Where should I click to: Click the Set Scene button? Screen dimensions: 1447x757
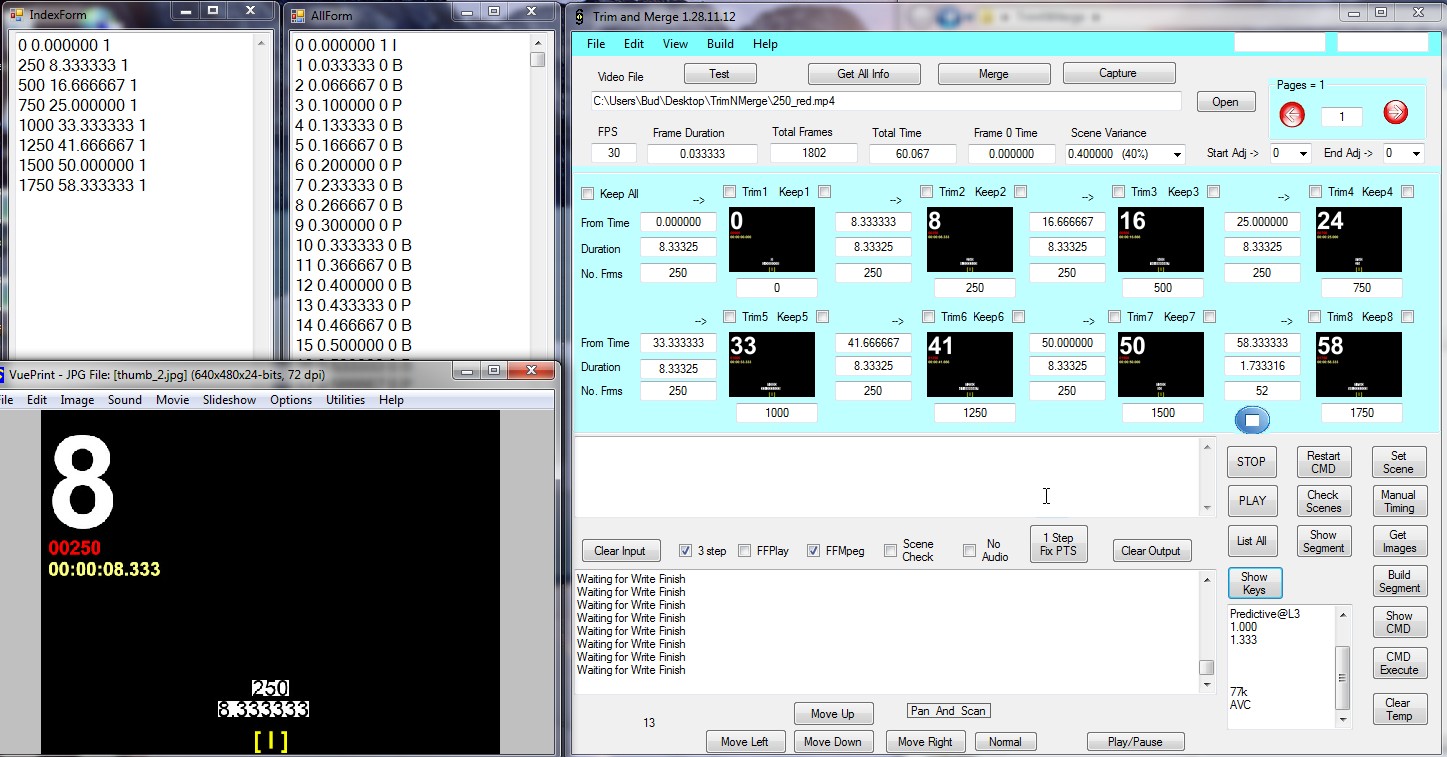coord(1398,462)
